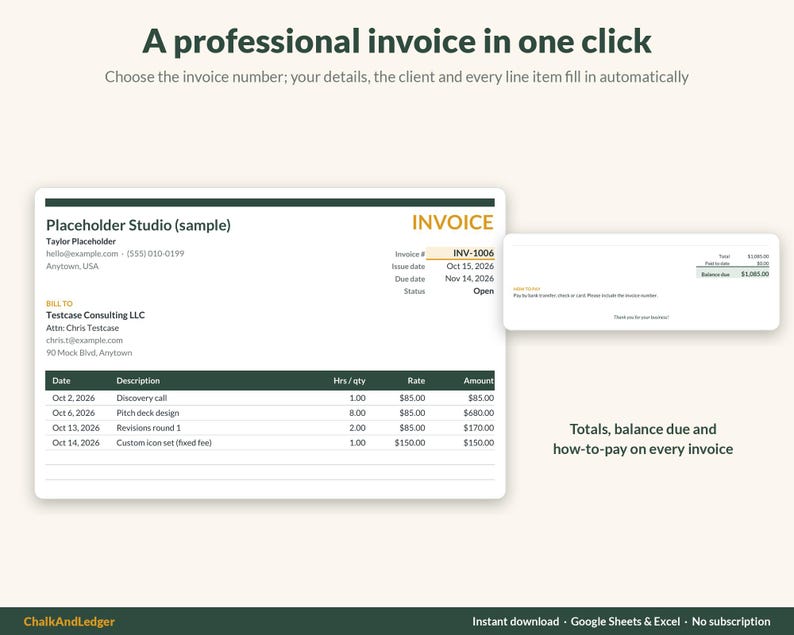
Task: Click the "Due date" label
Action: point(410,279)
